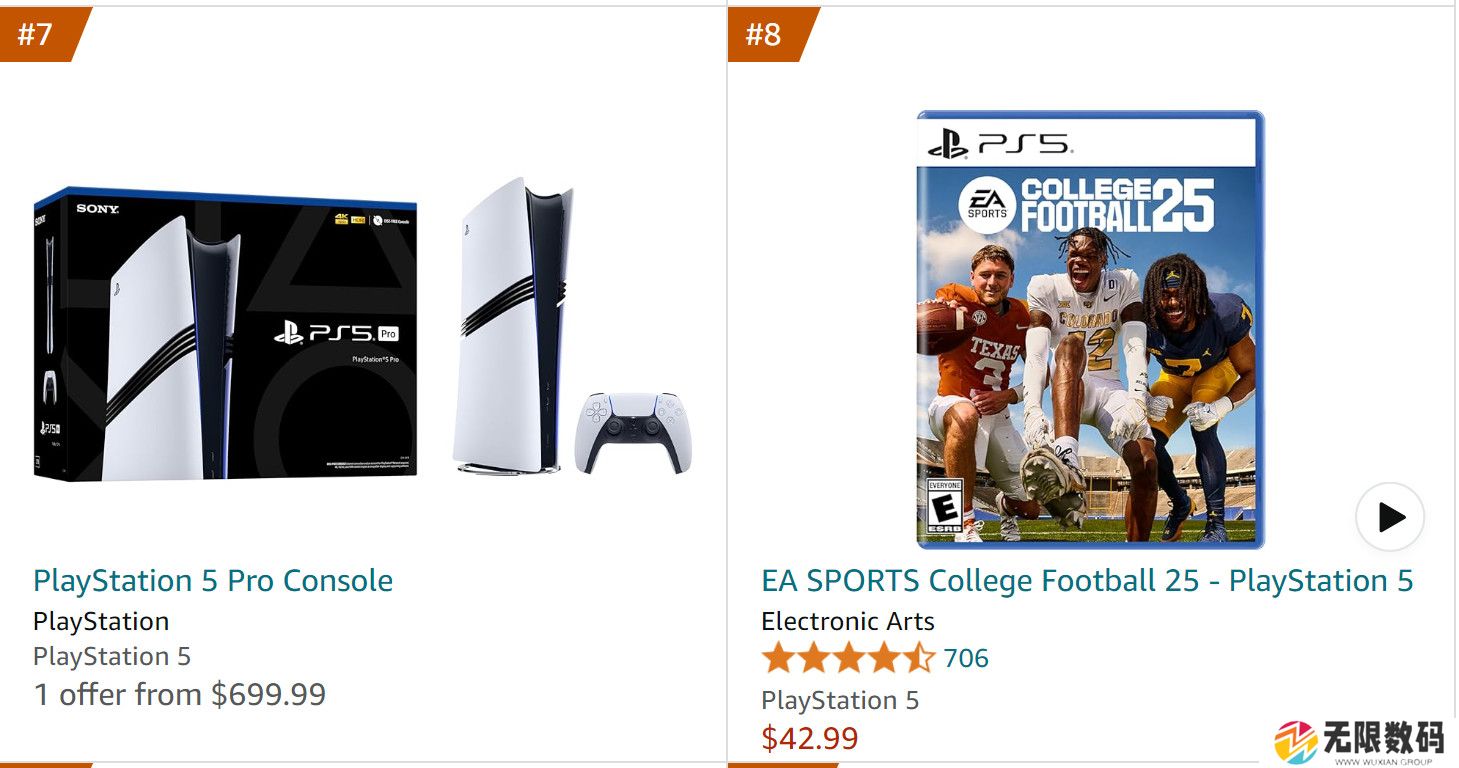This screenshot has width=1459, height=768.
Task: Open the PlayStation 5 Pro Console link
Action: click(x=213, y=581)
